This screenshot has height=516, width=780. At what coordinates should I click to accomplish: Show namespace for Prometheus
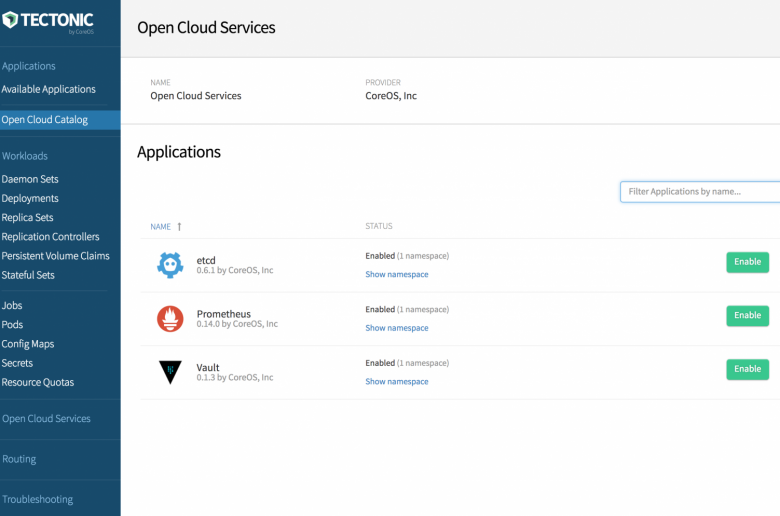[x=396, y=328]
